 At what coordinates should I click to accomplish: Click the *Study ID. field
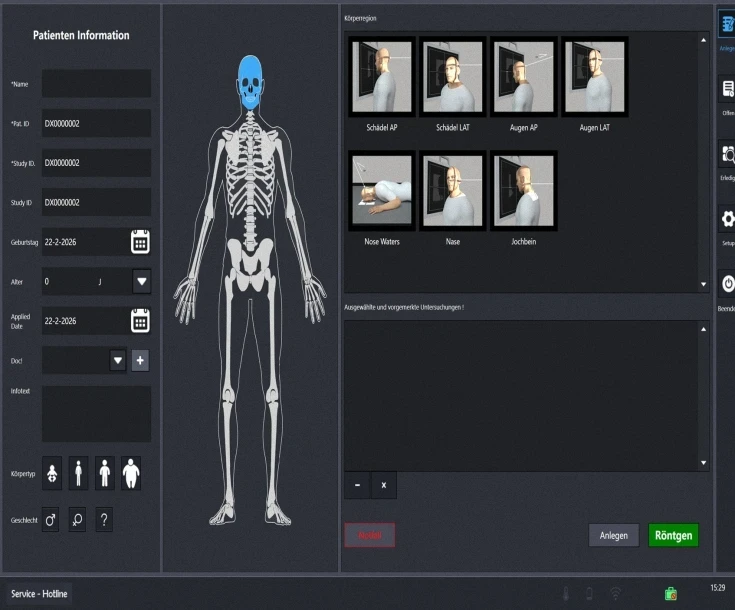click(97, 163)
